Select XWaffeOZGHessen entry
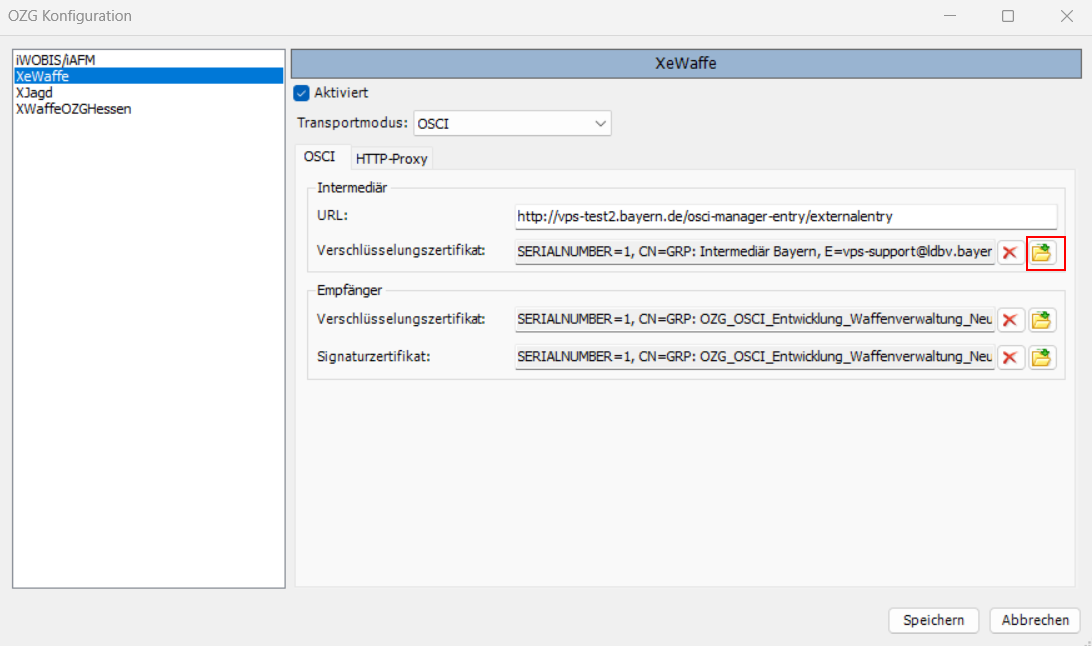Viewport: 1092px width, 646px height. (73, 108)
